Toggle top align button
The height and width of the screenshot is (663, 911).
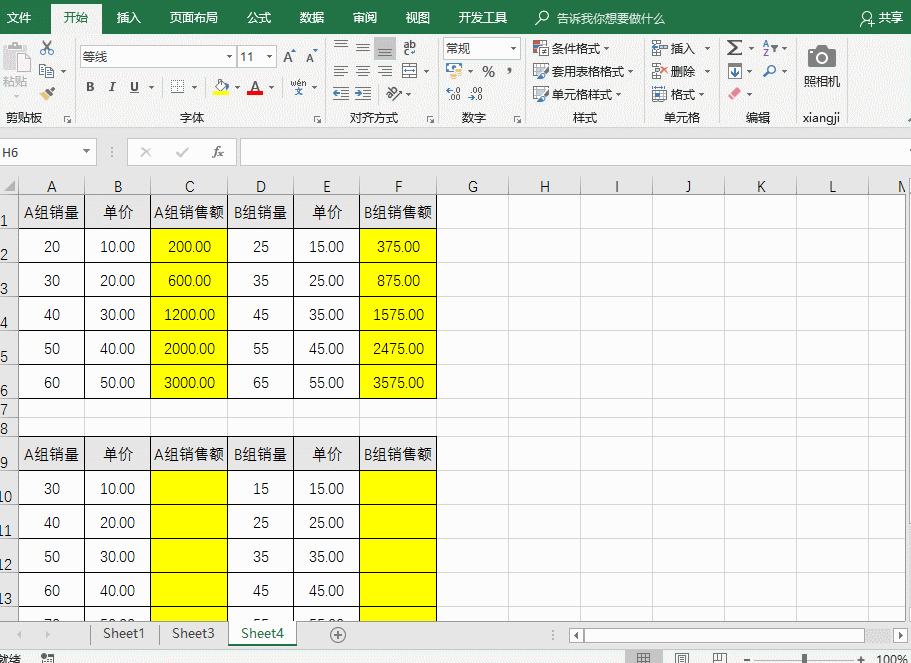pyautogui.click(x=341, y=48)
